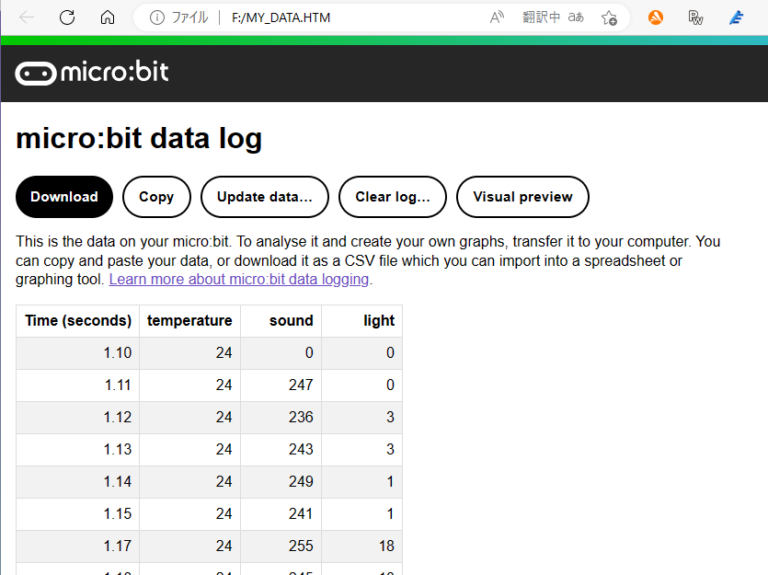This screenshot has width=768, height=575.
Task: Click the site information icon before ファイル
Action: click(x=157, y=17)
